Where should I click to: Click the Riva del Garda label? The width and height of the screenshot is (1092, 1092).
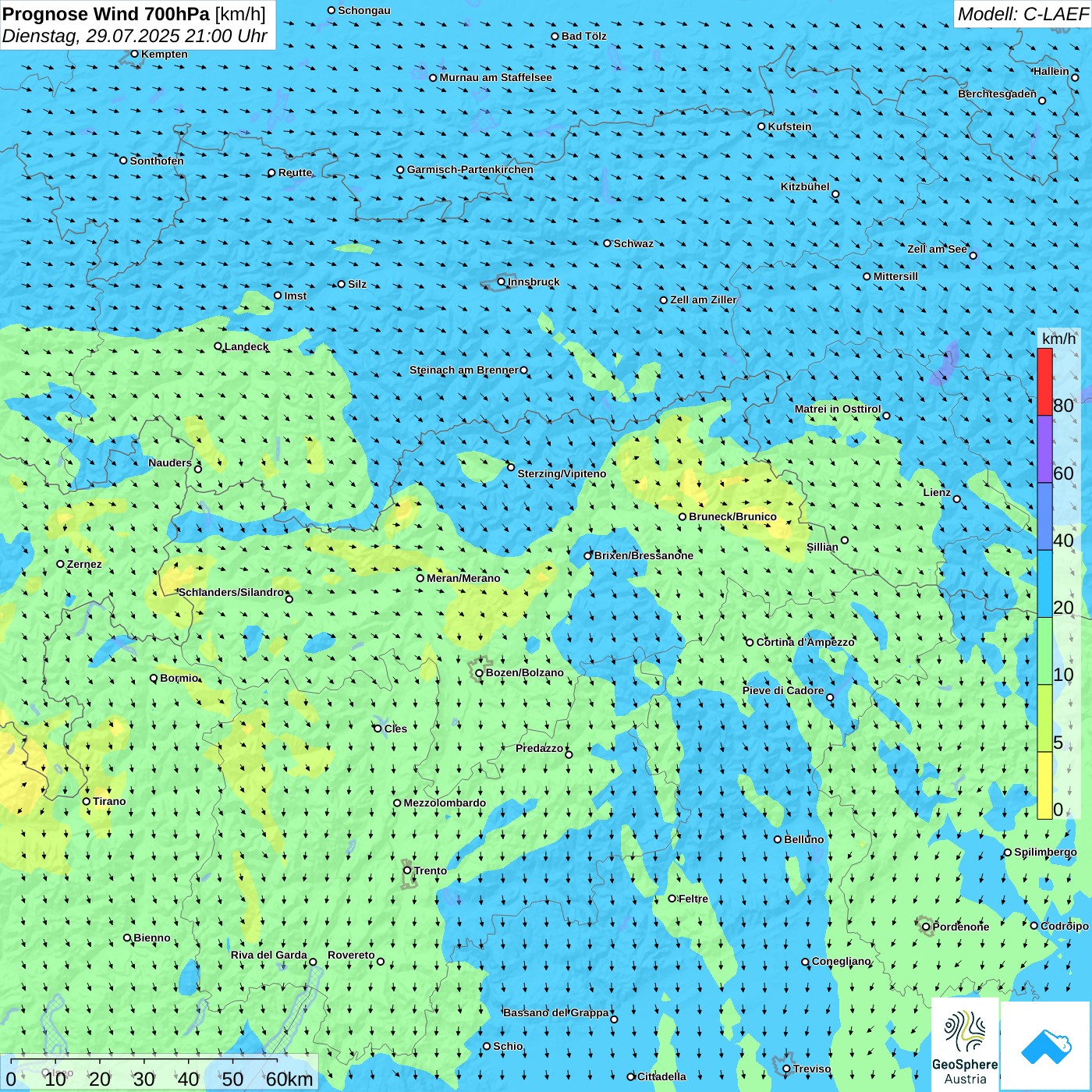point(269,955)
